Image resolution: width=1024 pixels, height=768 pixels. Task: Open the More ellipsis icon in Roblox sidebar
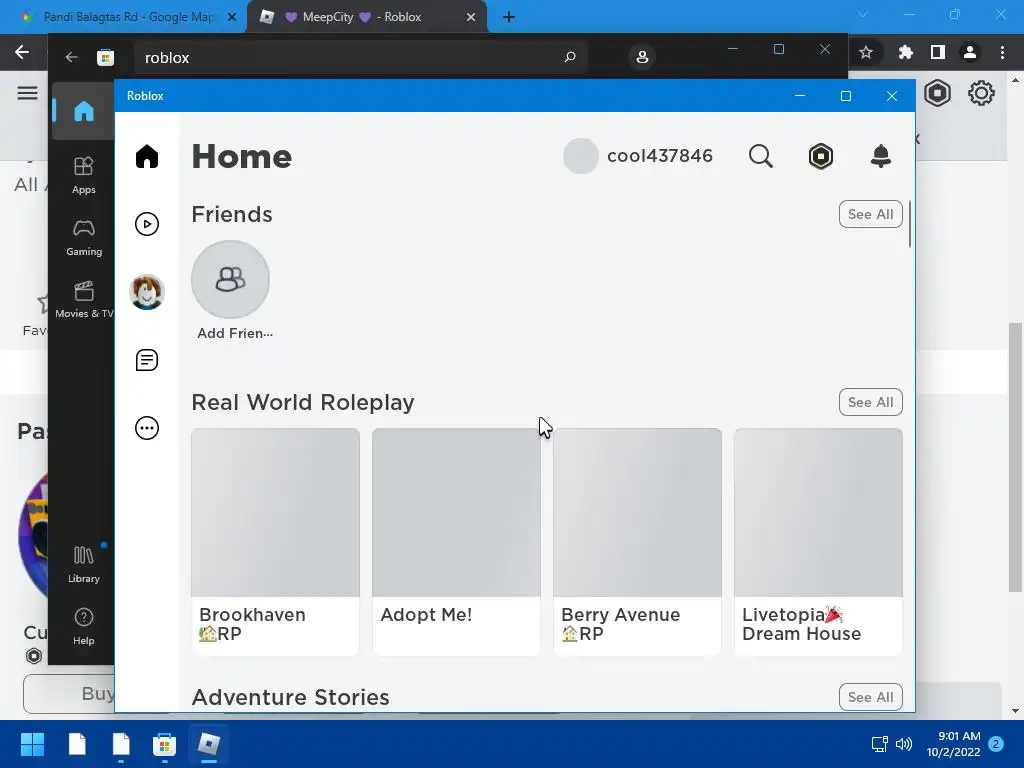(x=147, y=428)
